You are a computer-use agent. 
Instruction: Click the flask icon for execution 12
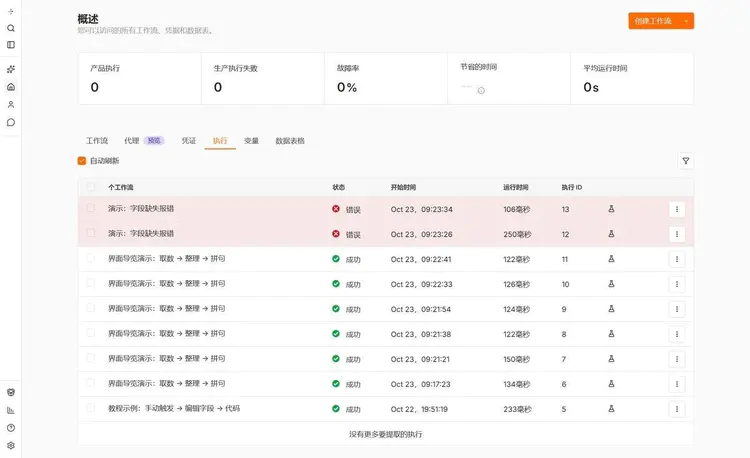click(611, 234)
